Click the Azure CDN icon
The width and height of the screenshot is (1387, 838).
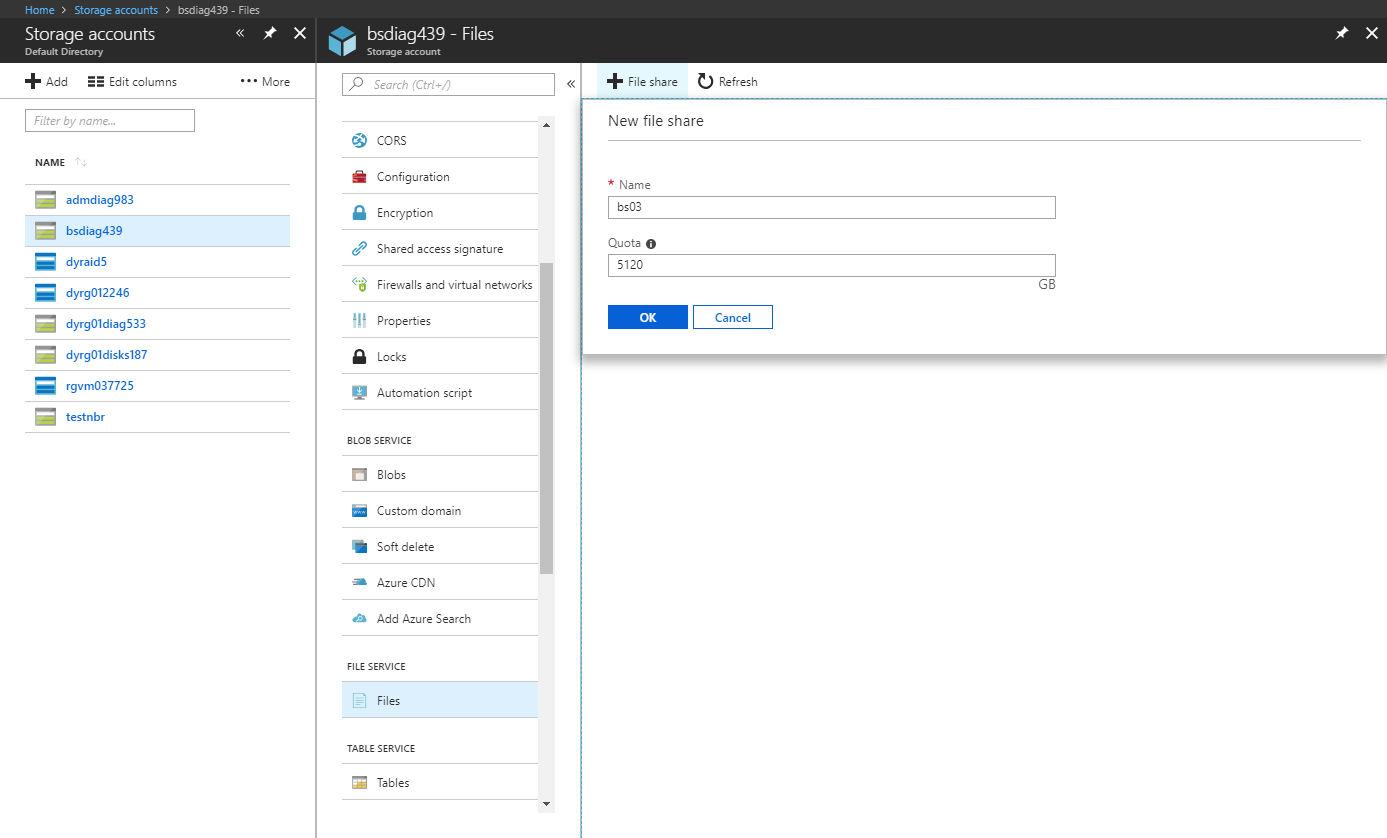(359, 583)
